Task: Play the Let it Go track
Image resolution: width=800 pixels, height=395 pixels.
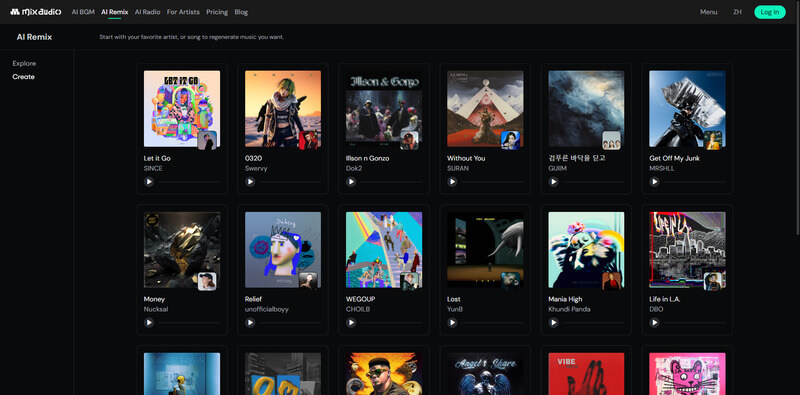Action: pos(148,182)
